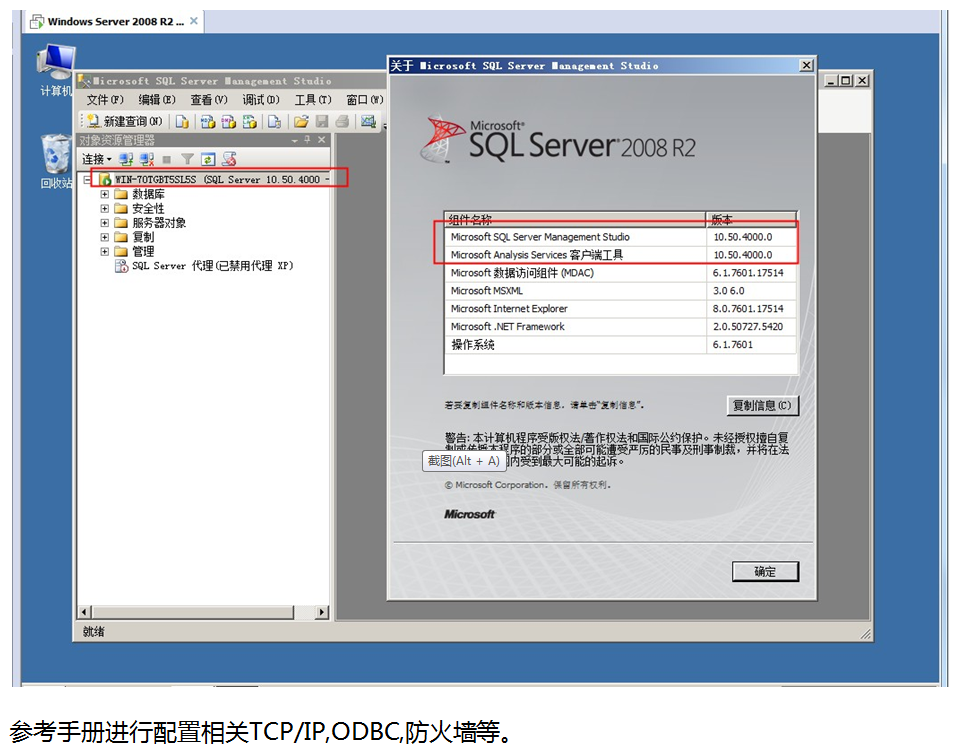Screen dimensions: 959x747
Task: Click the 复制信息(C) button
Action: click(763, 405)
